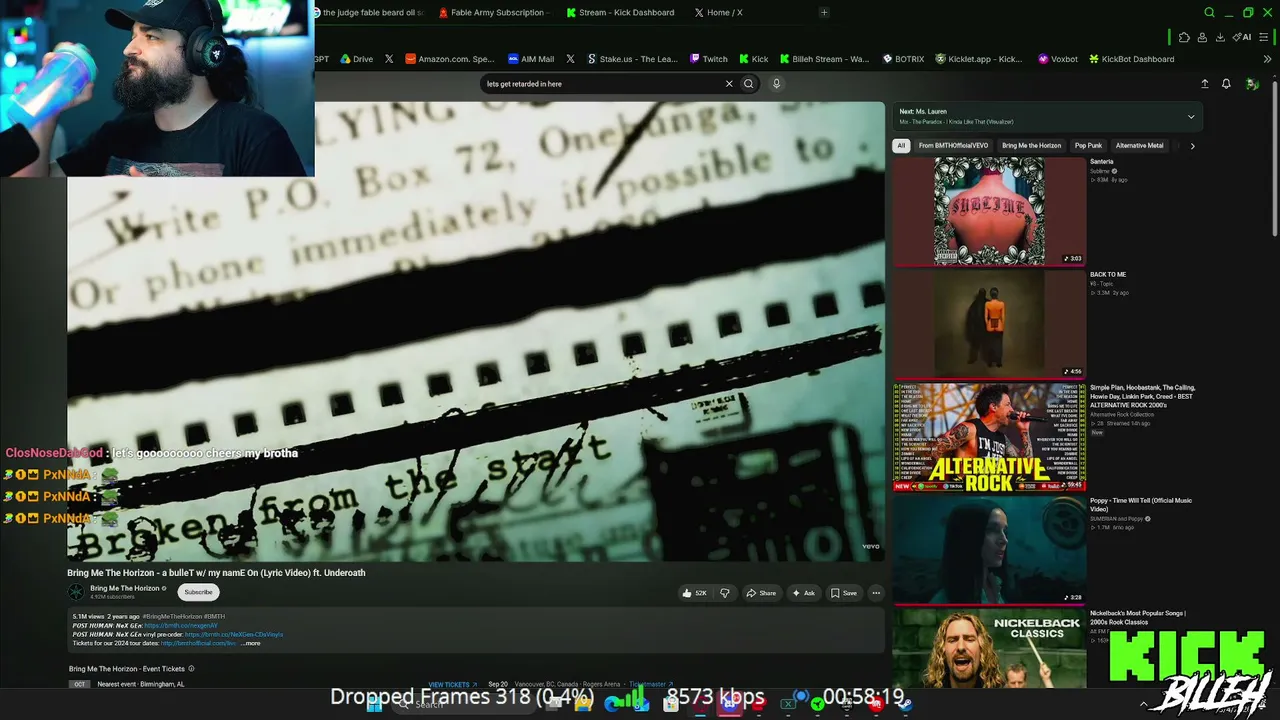Open the Drive bookmark
The width and height of the screenshot is (1280, 720).
357,59
